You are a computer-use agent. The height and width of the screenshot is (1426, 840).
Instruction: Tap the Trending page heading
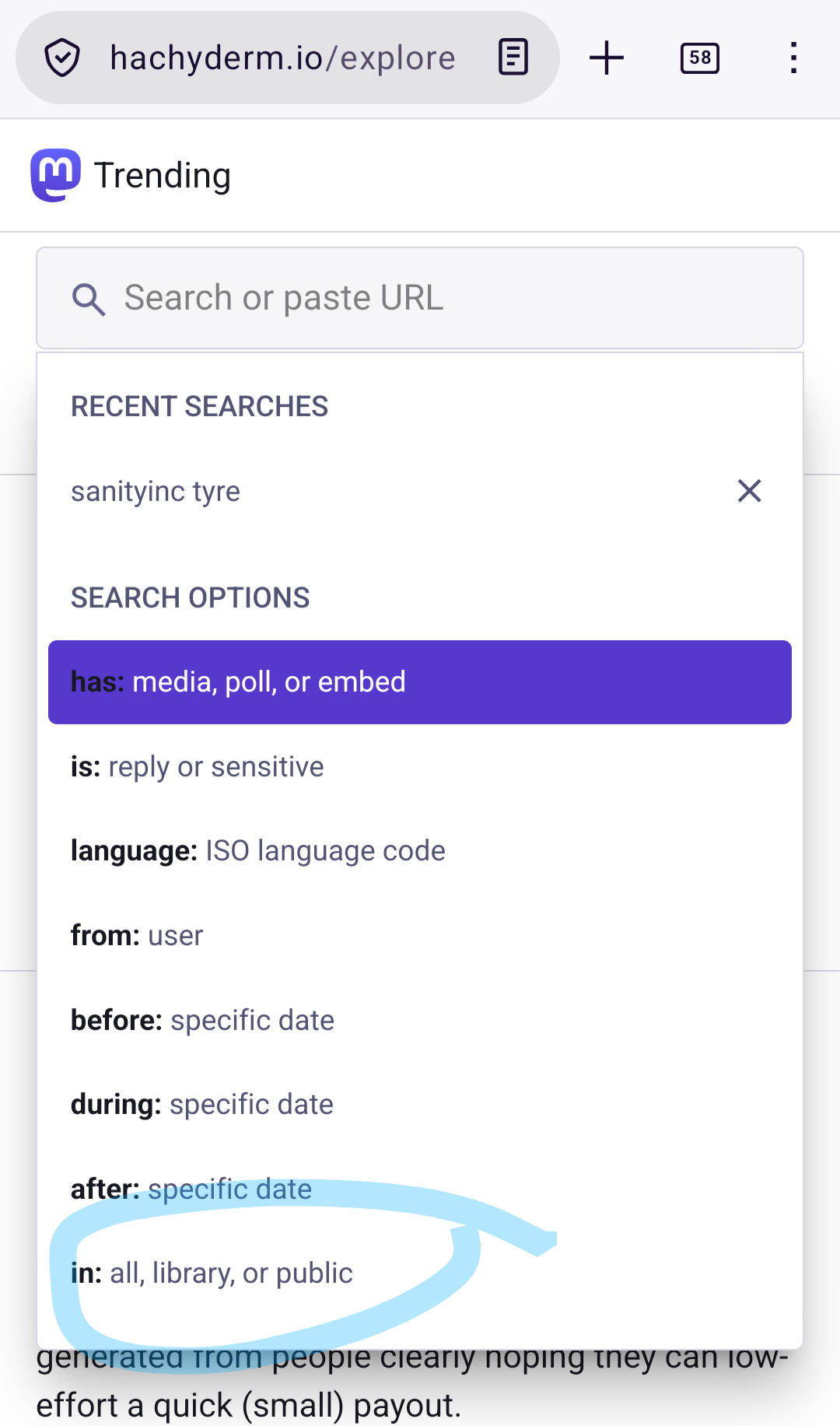[x=163, y=176]
